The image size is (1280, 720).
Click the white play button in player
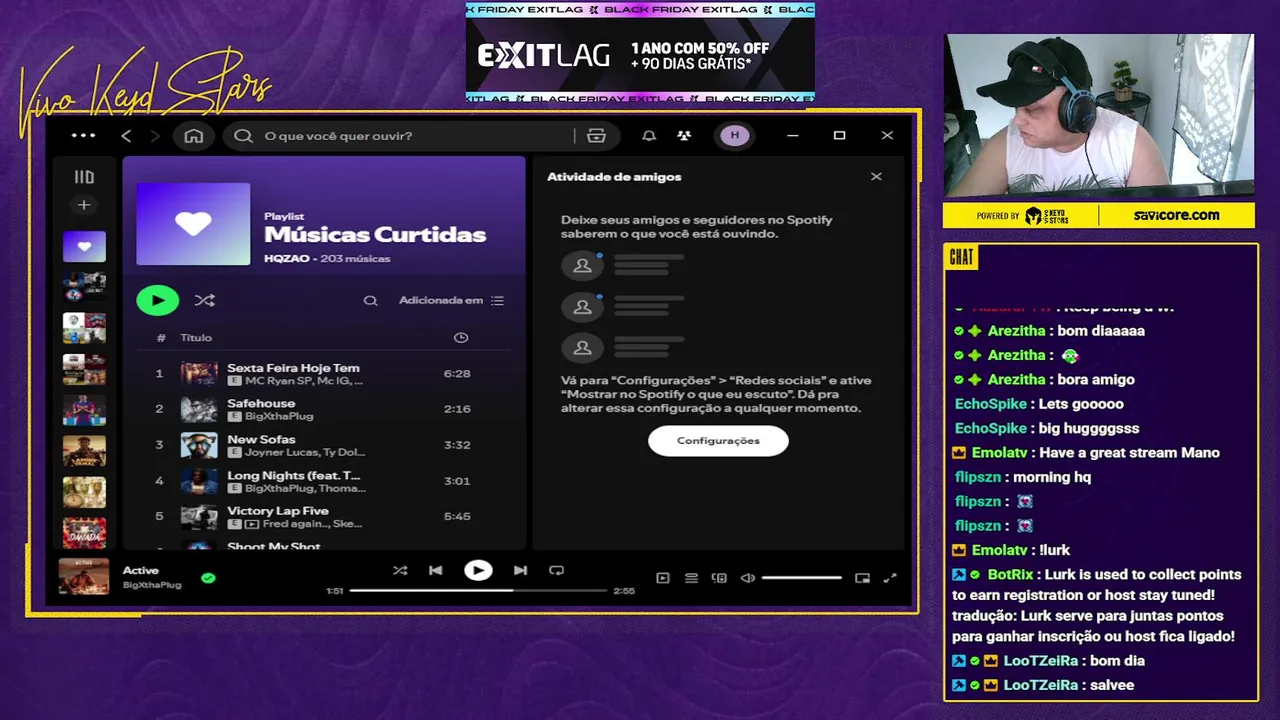point(478,570)
